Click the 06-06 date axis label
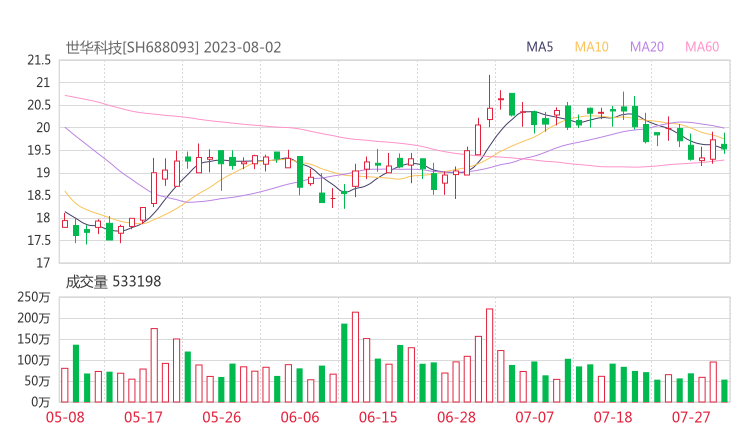The image size is (740, 440). click(300, 417)
